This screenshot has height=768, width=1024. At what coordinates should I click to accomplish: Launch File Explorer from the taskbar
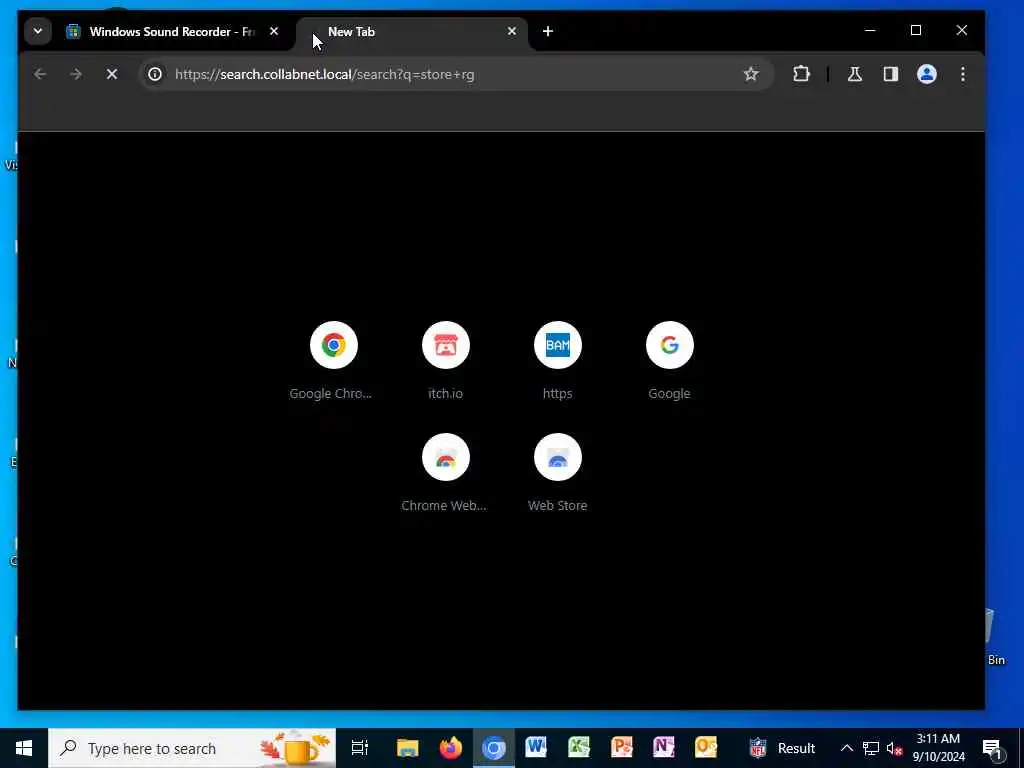coord(408,748)
